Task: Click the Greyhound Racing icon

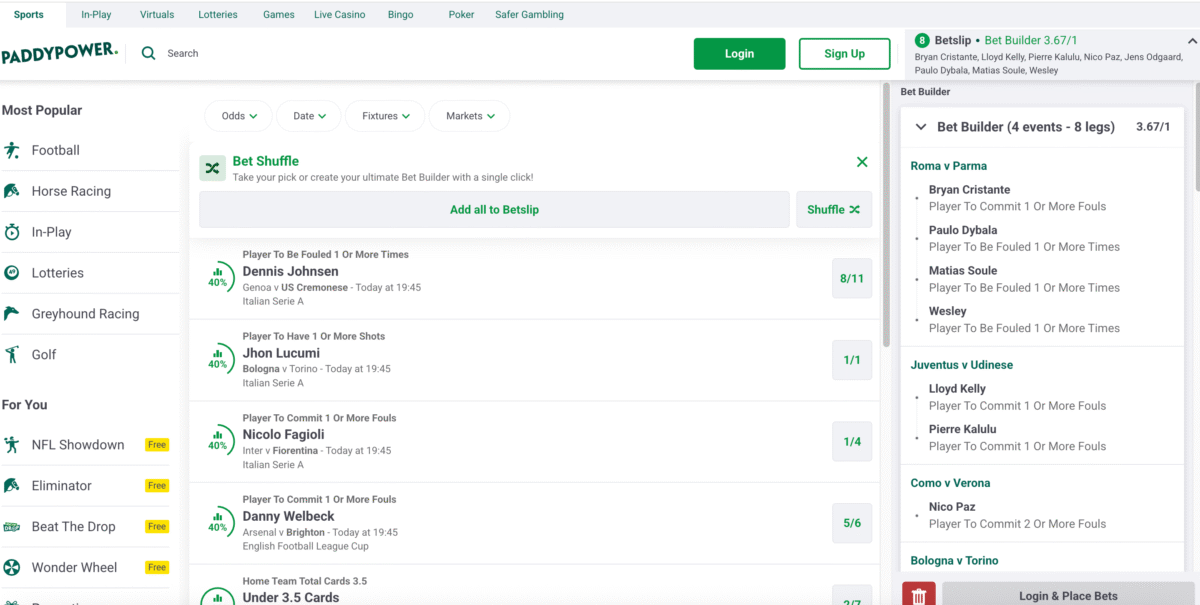Action: [x=12, y=314]
